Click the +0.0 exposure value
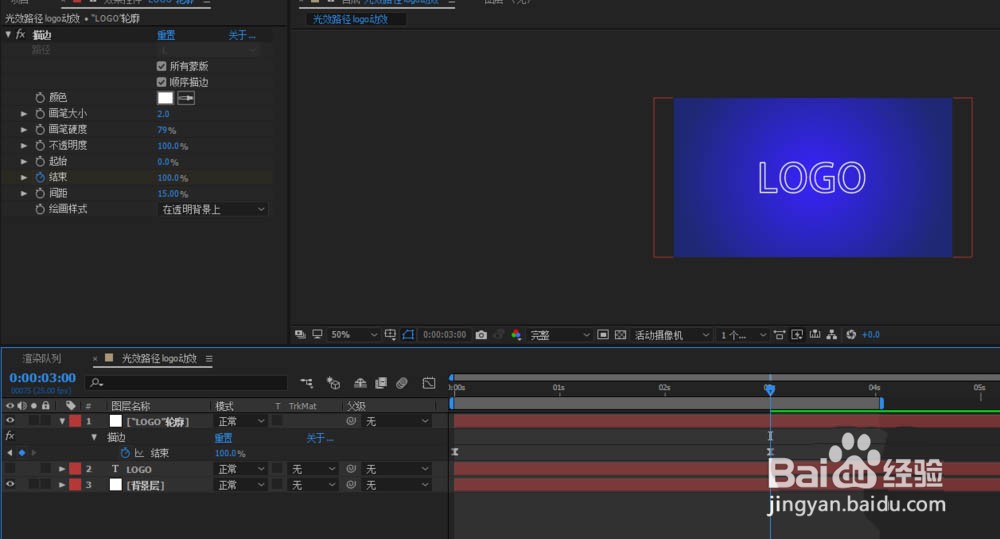 pyautogui.click(x=871, y=334)
